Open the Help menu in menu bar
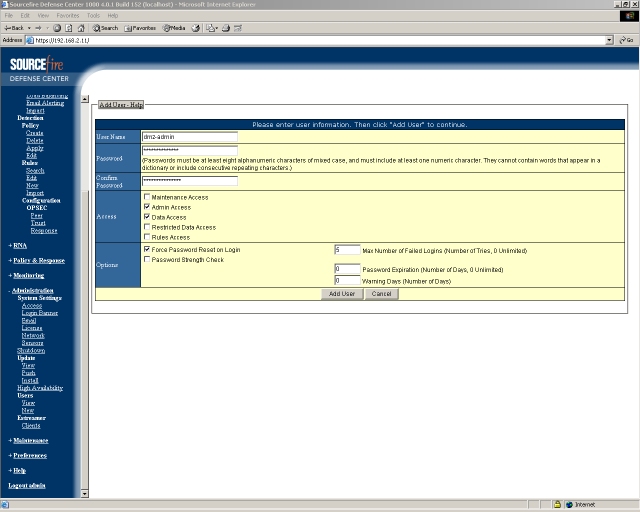640x512 pixels. [x=113, y=16]
